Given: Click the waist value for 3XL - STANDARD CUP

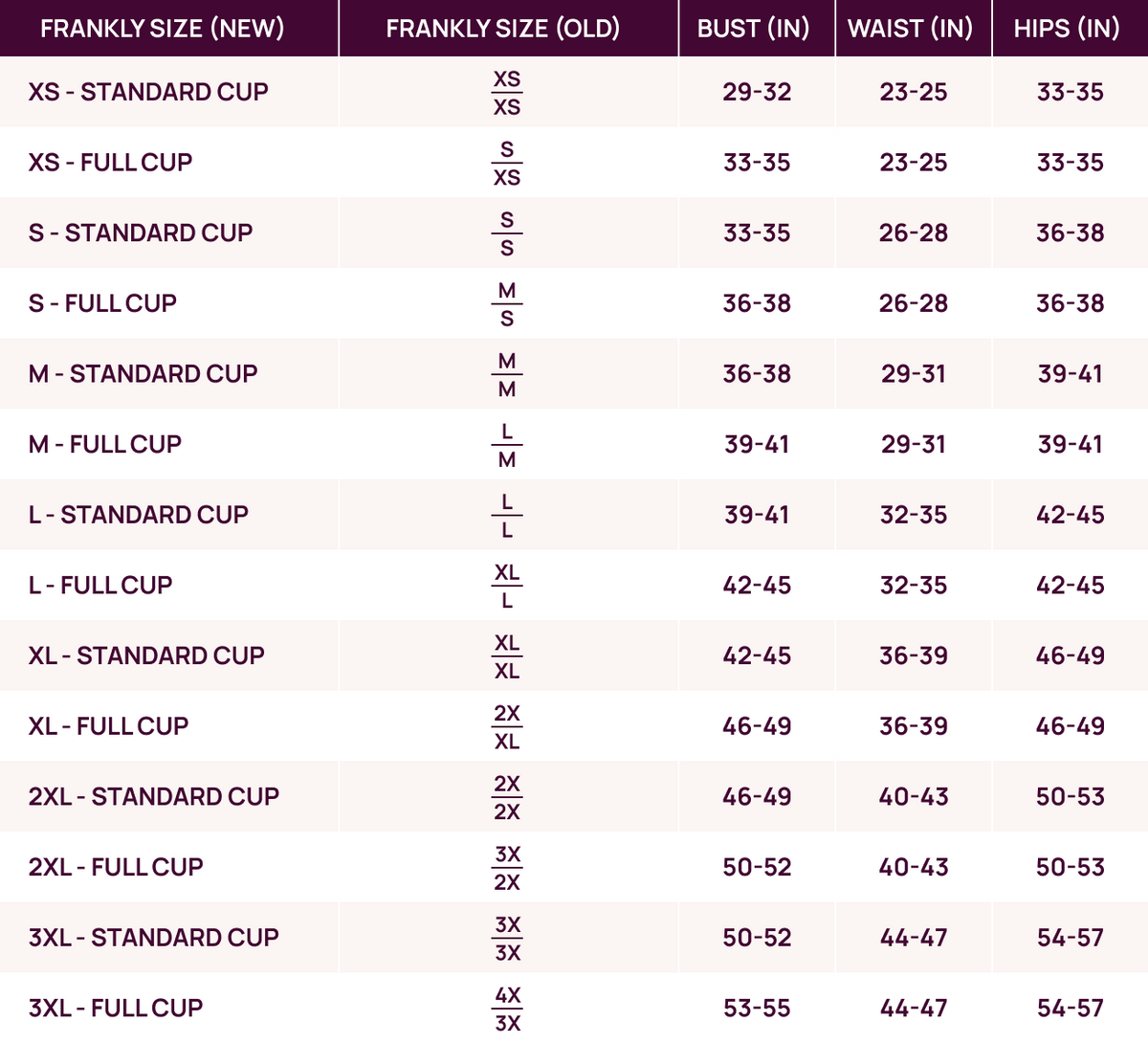Looking at the screenshot, I should pos(914,938).
